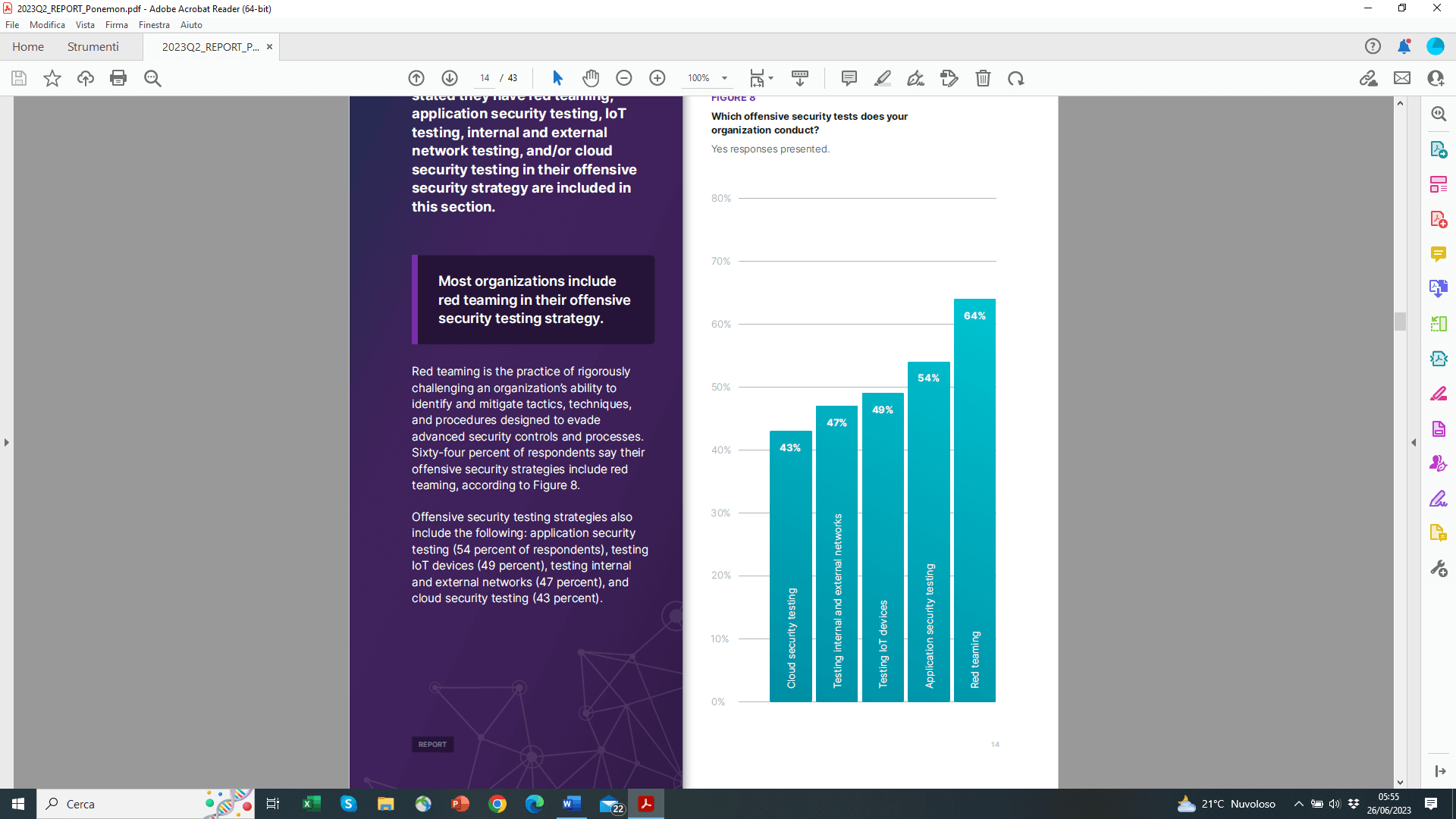Image resolution: width=1456 pixels, height=819 pixels.
Task: Click the Delete trash icon
Action: (x=983, y=78)
